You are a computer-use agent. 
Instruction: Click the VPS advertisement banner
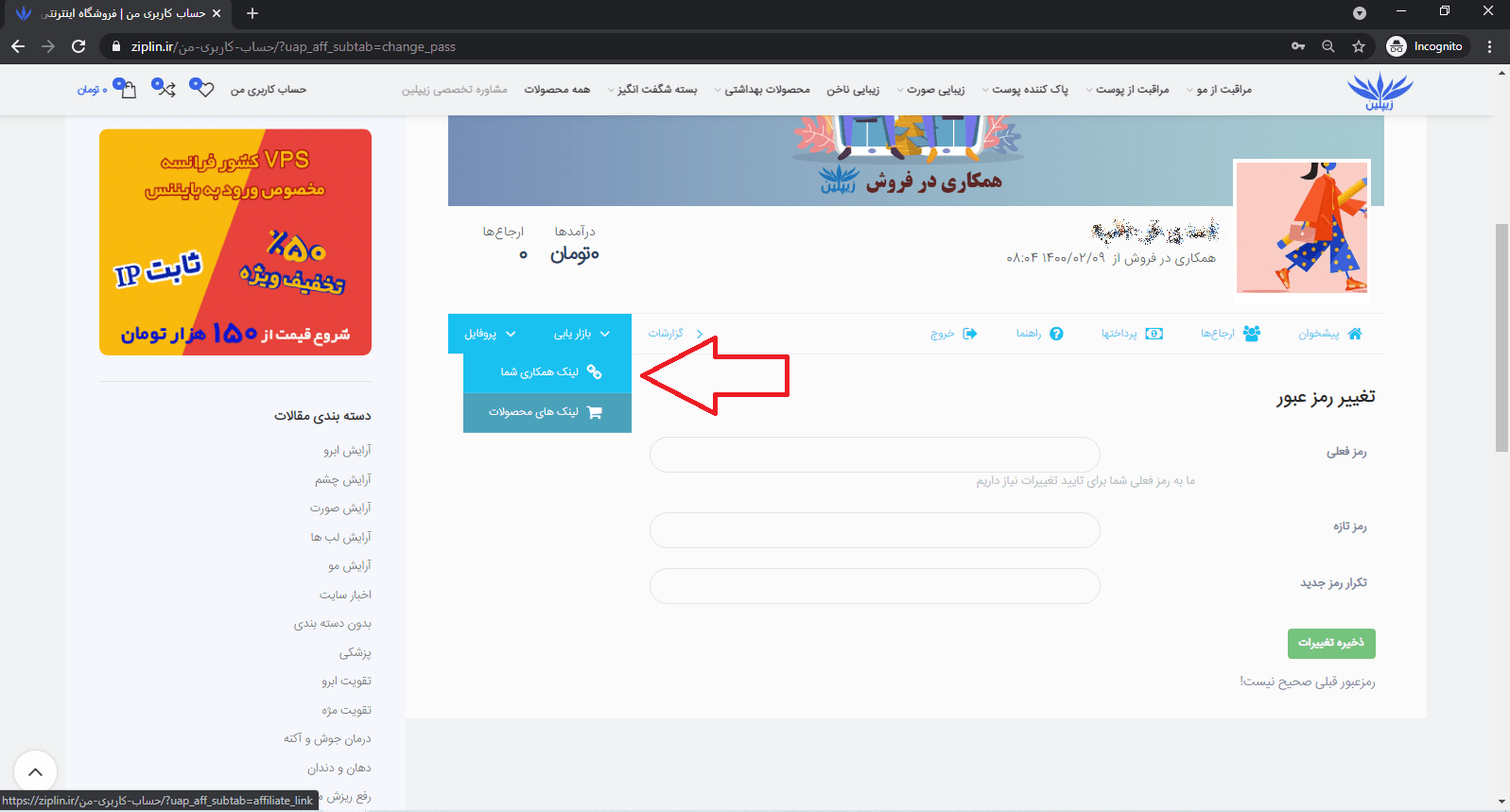[x=235, y=242]
